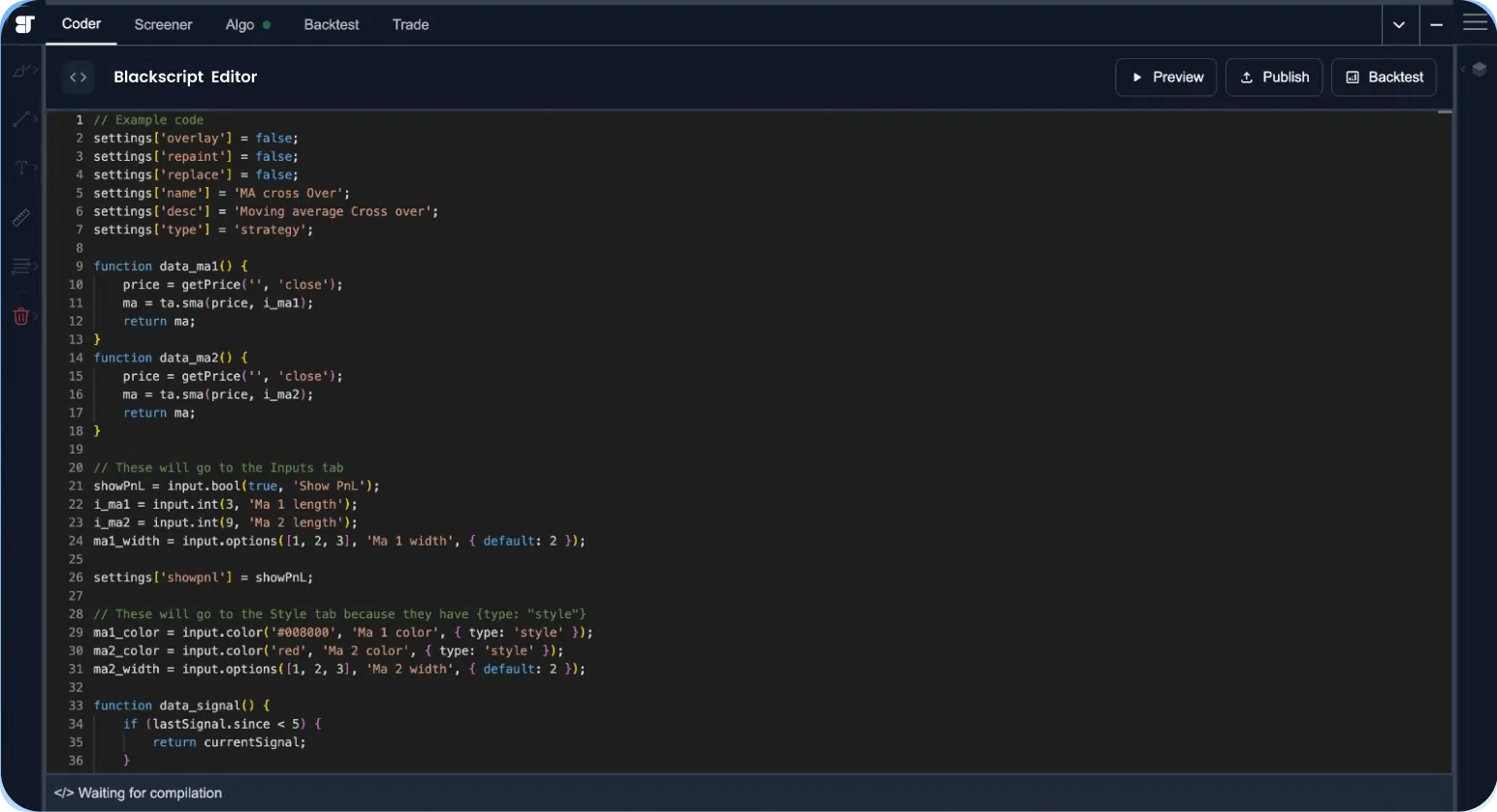Click line 19 in the code editor

[x=291, y=450]
